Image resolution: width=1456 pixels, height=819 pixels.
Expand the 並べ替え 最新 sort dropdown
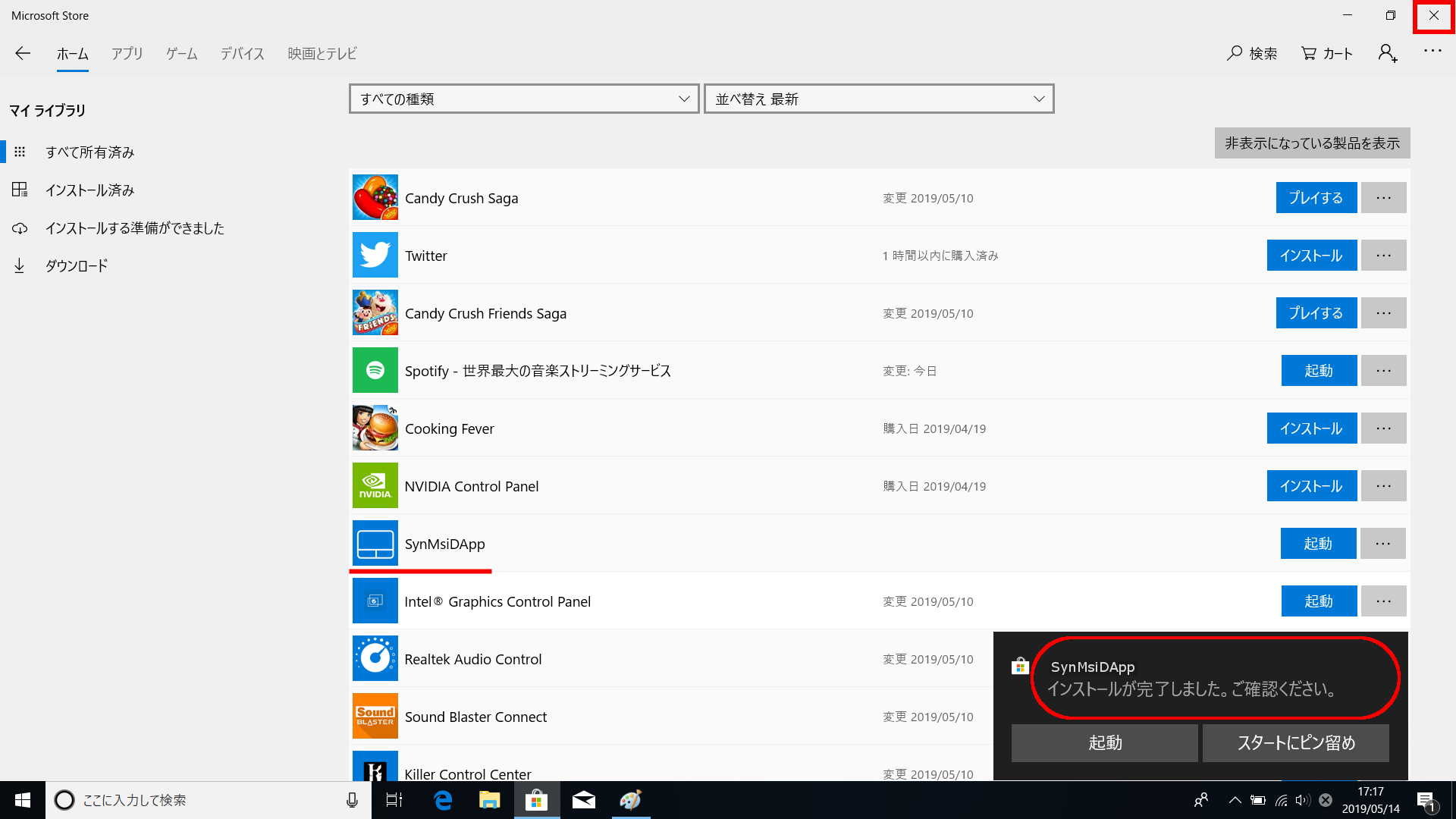coord(879,99)
